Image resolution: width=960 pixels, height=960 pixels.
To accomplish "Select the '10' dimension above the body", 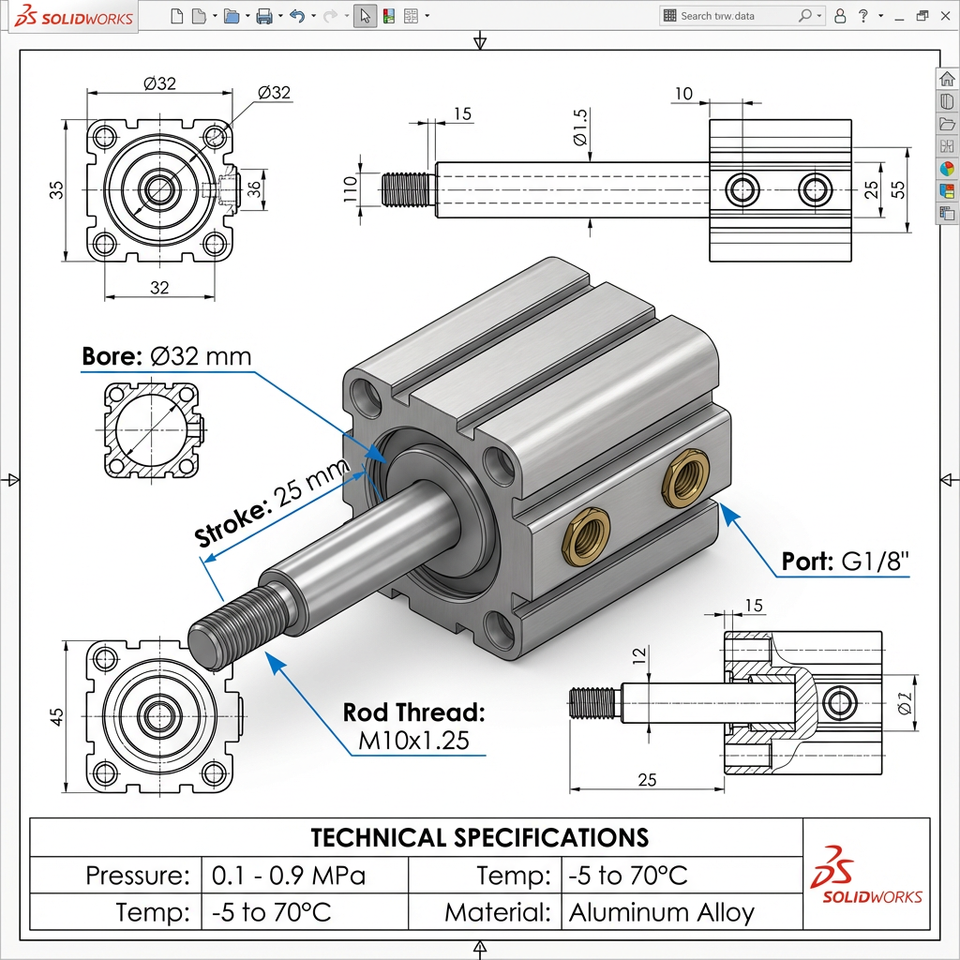I will tap(683, 94).
